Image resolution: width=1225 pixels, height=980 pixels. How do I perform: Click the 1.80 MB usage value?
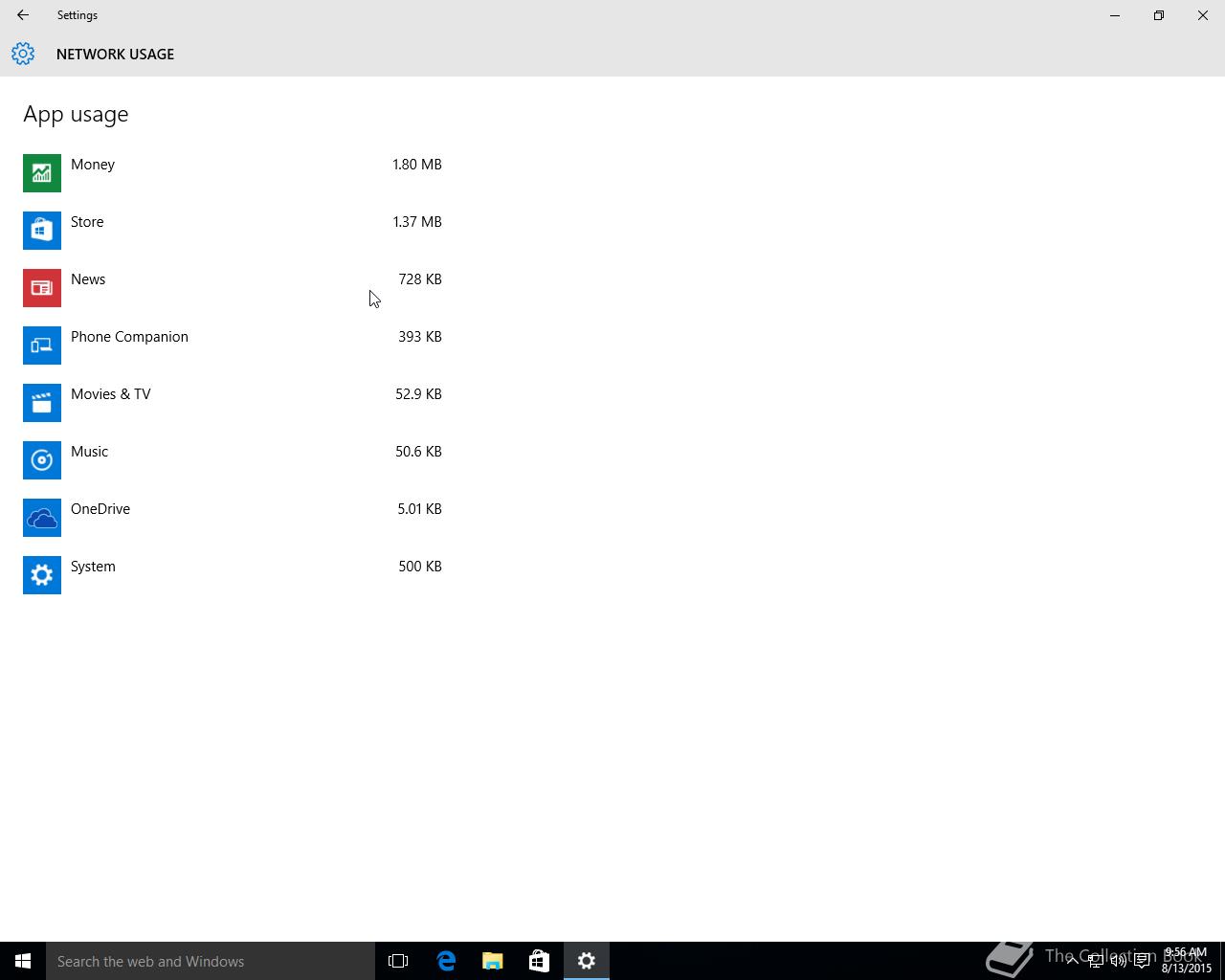click(x=417, y=165)
